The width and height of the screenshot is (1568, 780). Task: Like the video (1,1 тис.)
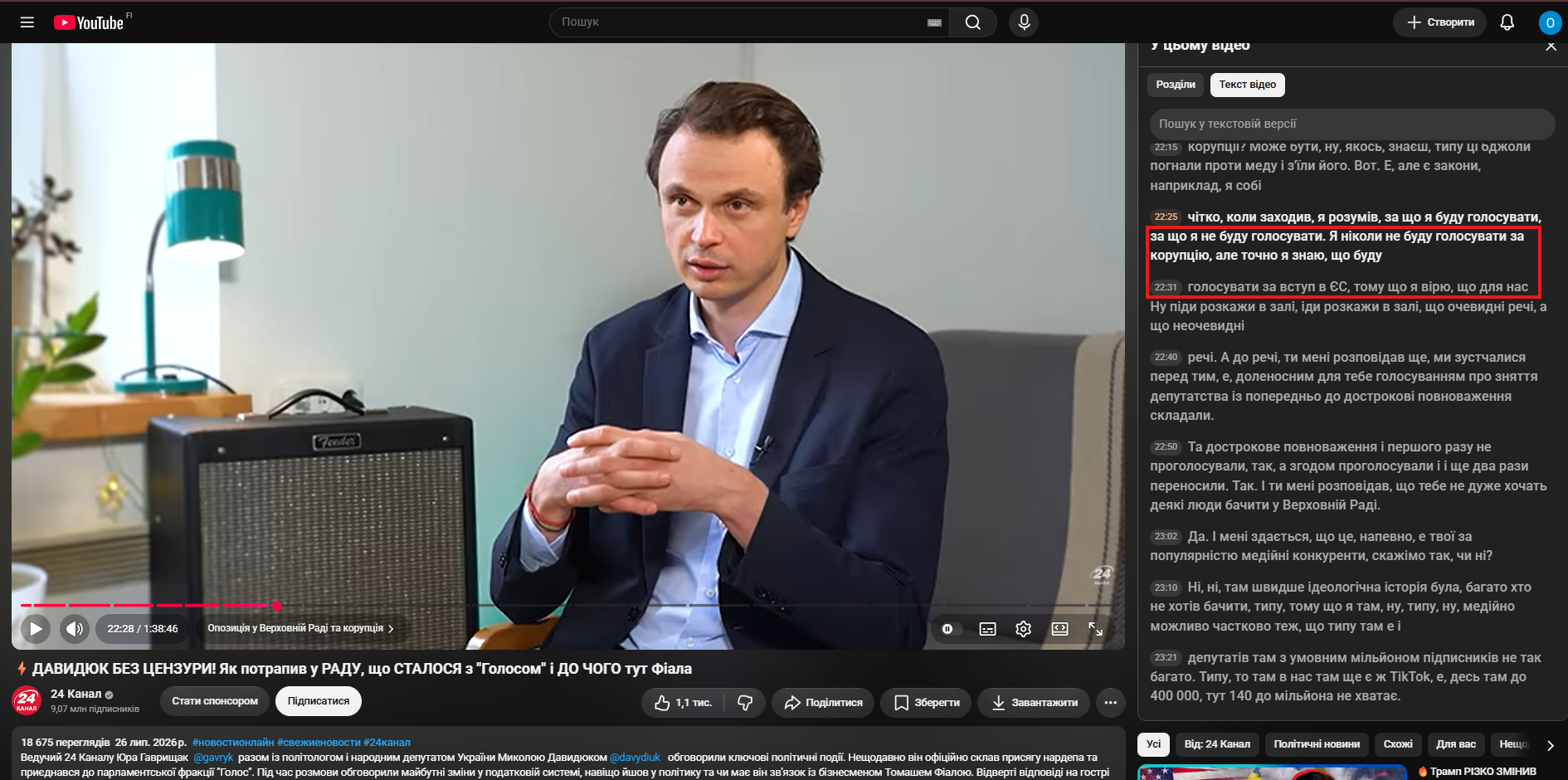click(682, 703)
